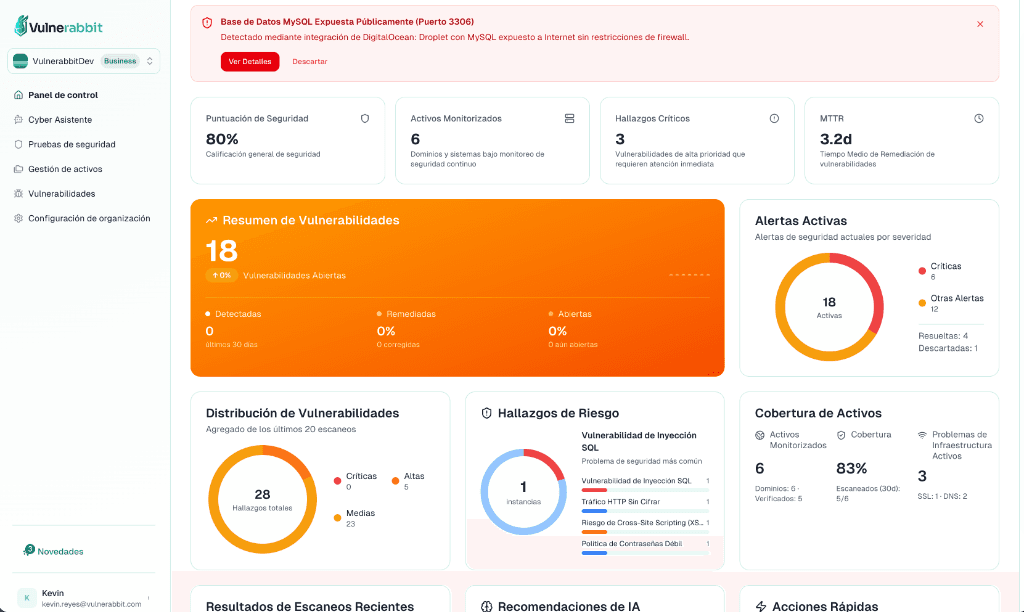This screenshot has width=1024, height=612.
Task: Open the user menu dots next to Kevin
Action: click(x=149, y=598)
